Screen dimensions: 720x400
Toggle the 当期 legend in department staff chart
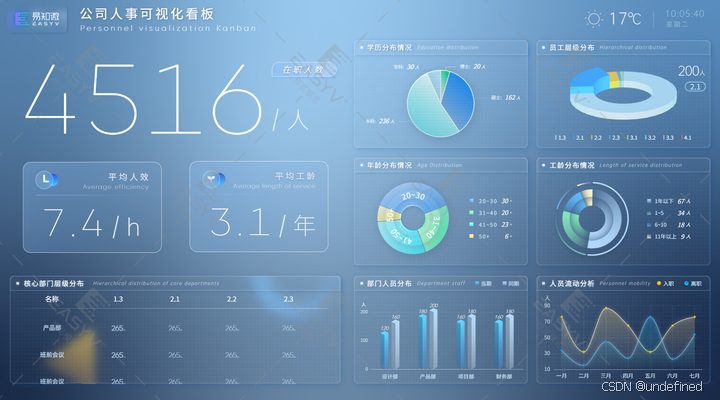point(483,283)
